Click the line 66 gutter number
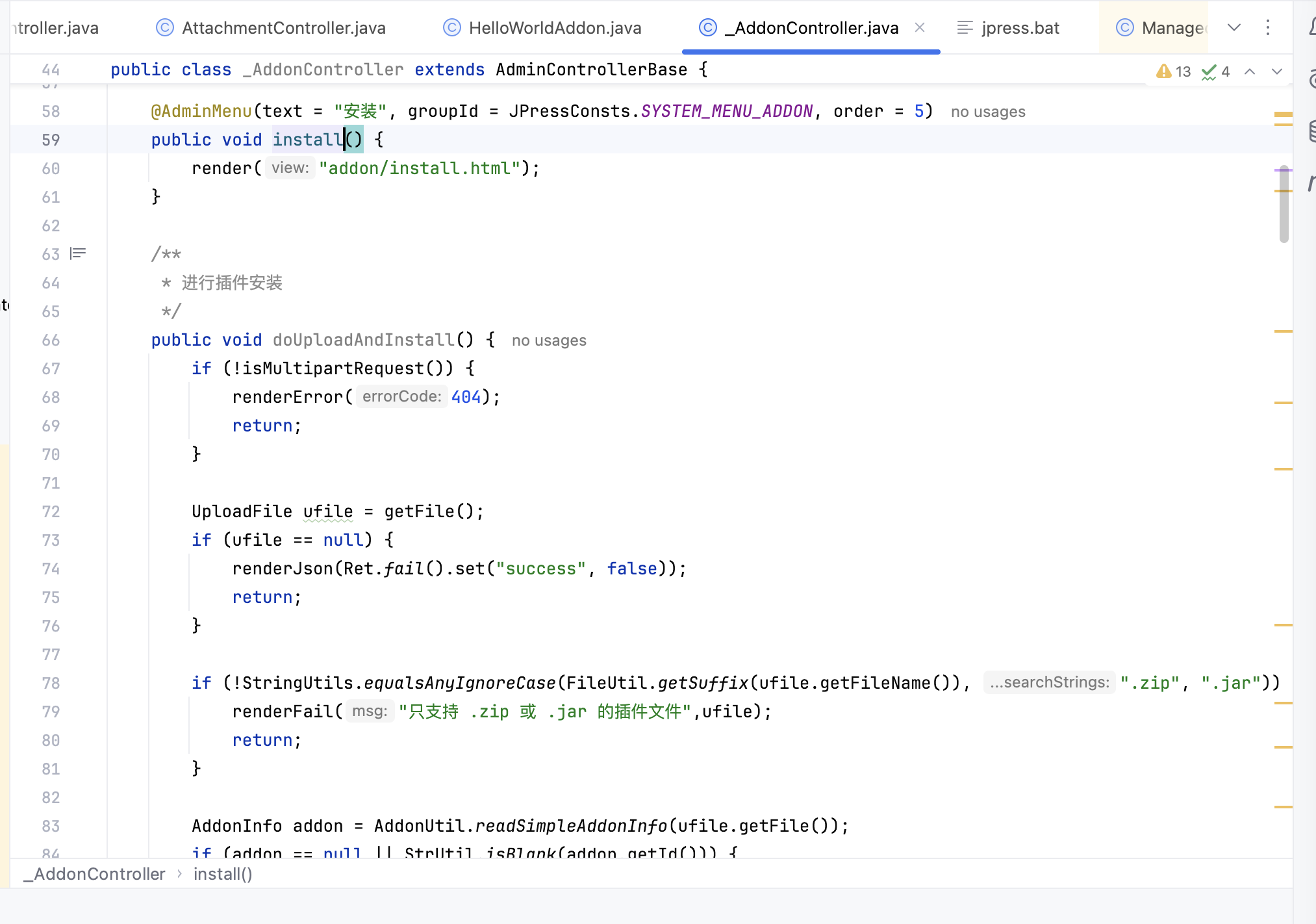1316x924 pixels. point(51,340)
